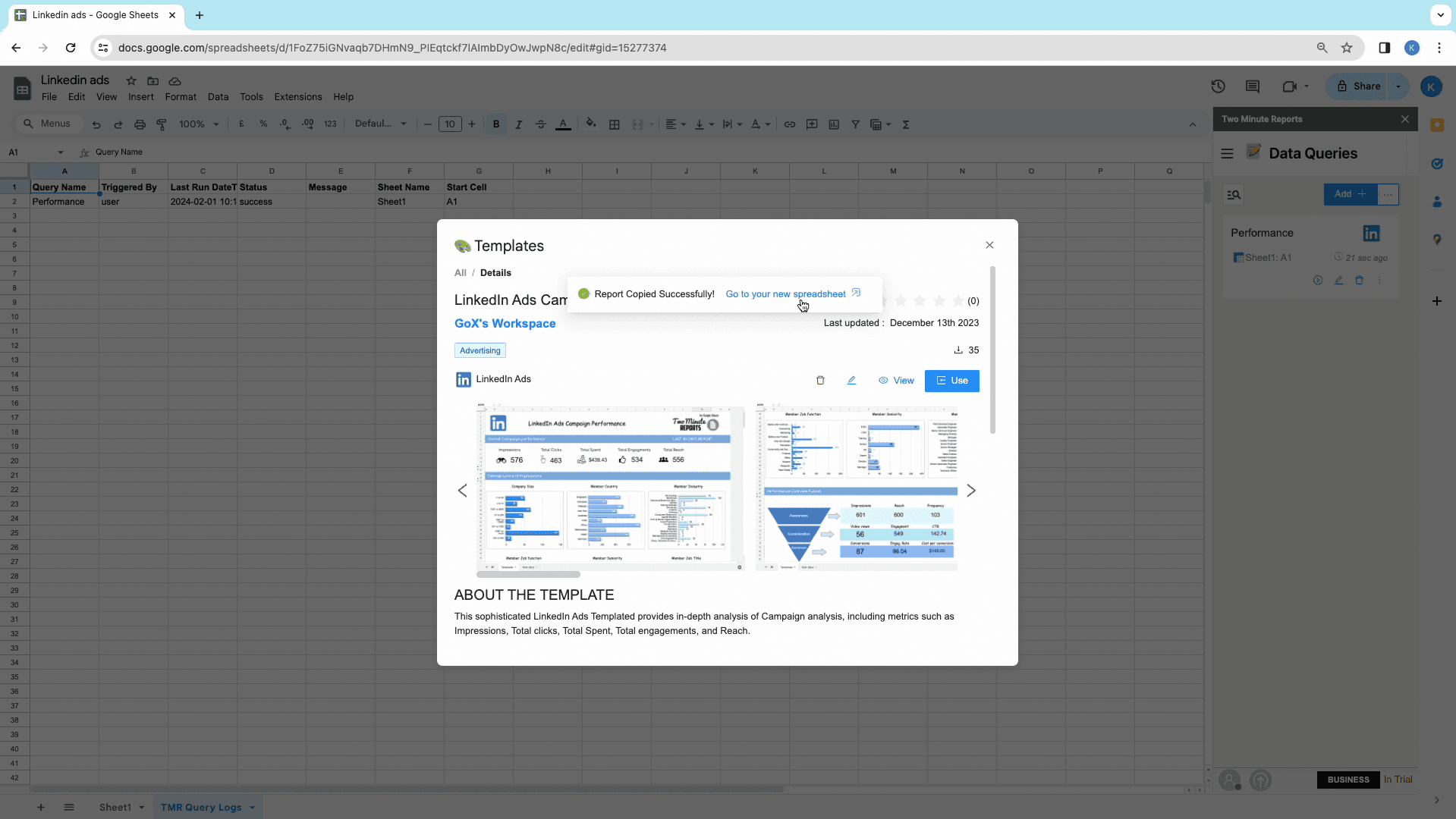Viewport: 1456px width, 819px height.
Task: Run the Performance query
Action: pyautogui.click(x=1318, y=281)
